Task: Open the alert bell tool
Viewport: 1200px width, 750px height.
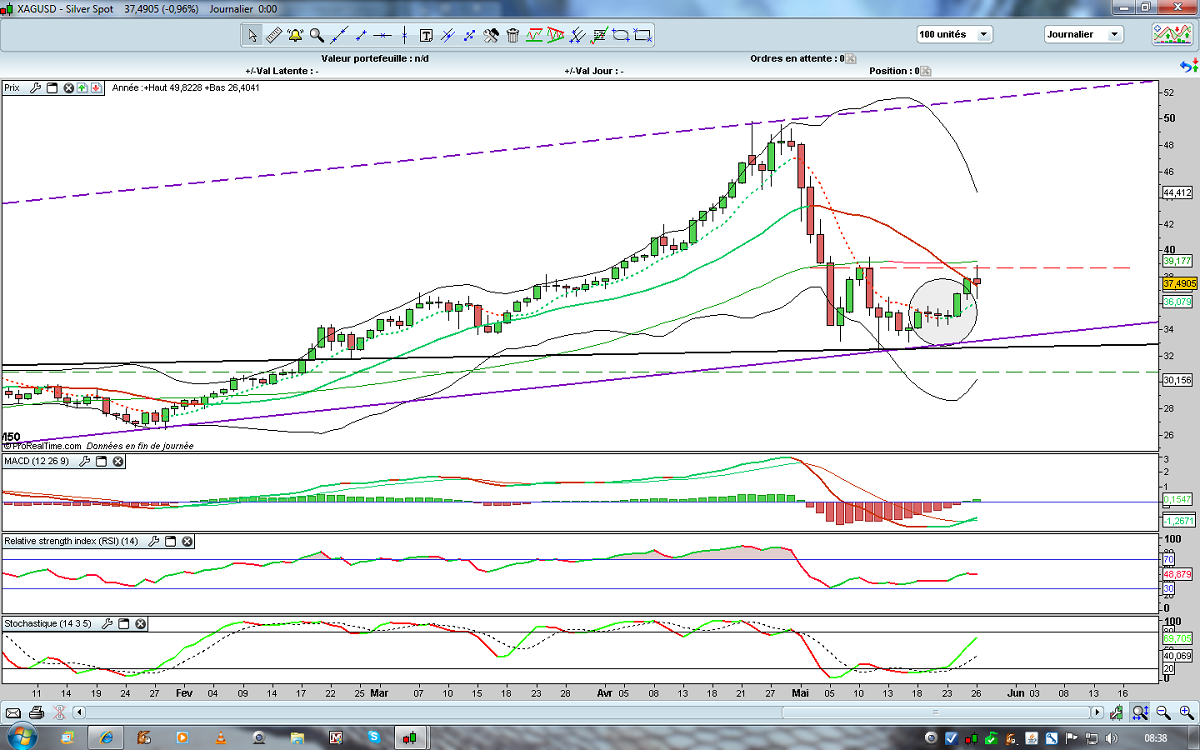Action: coord(295,35)
